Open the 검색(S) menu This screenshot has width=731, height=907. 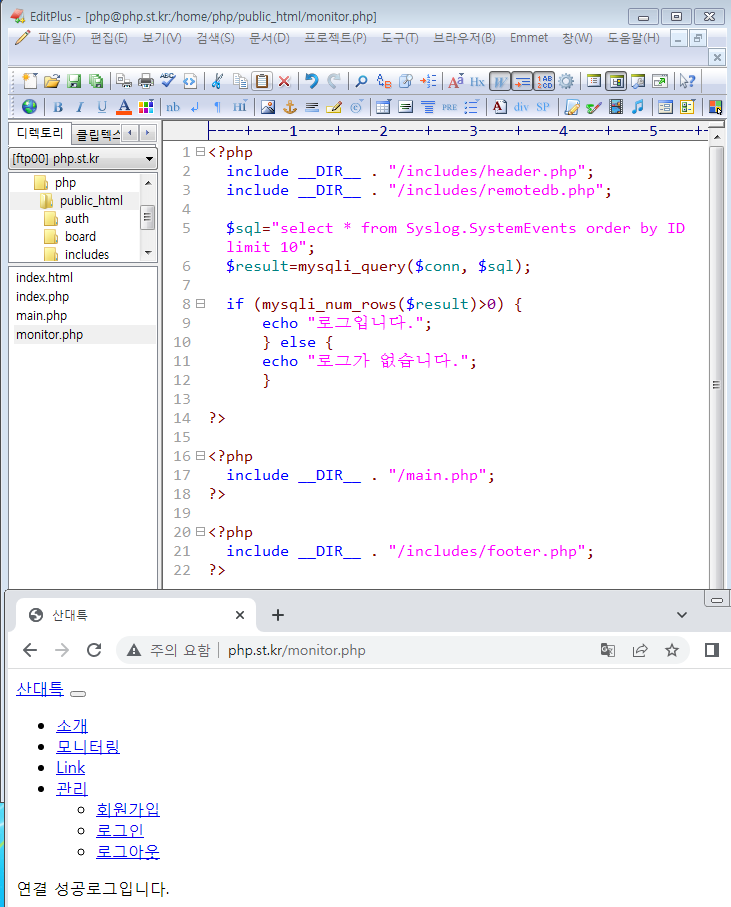[x=215, y=38]
